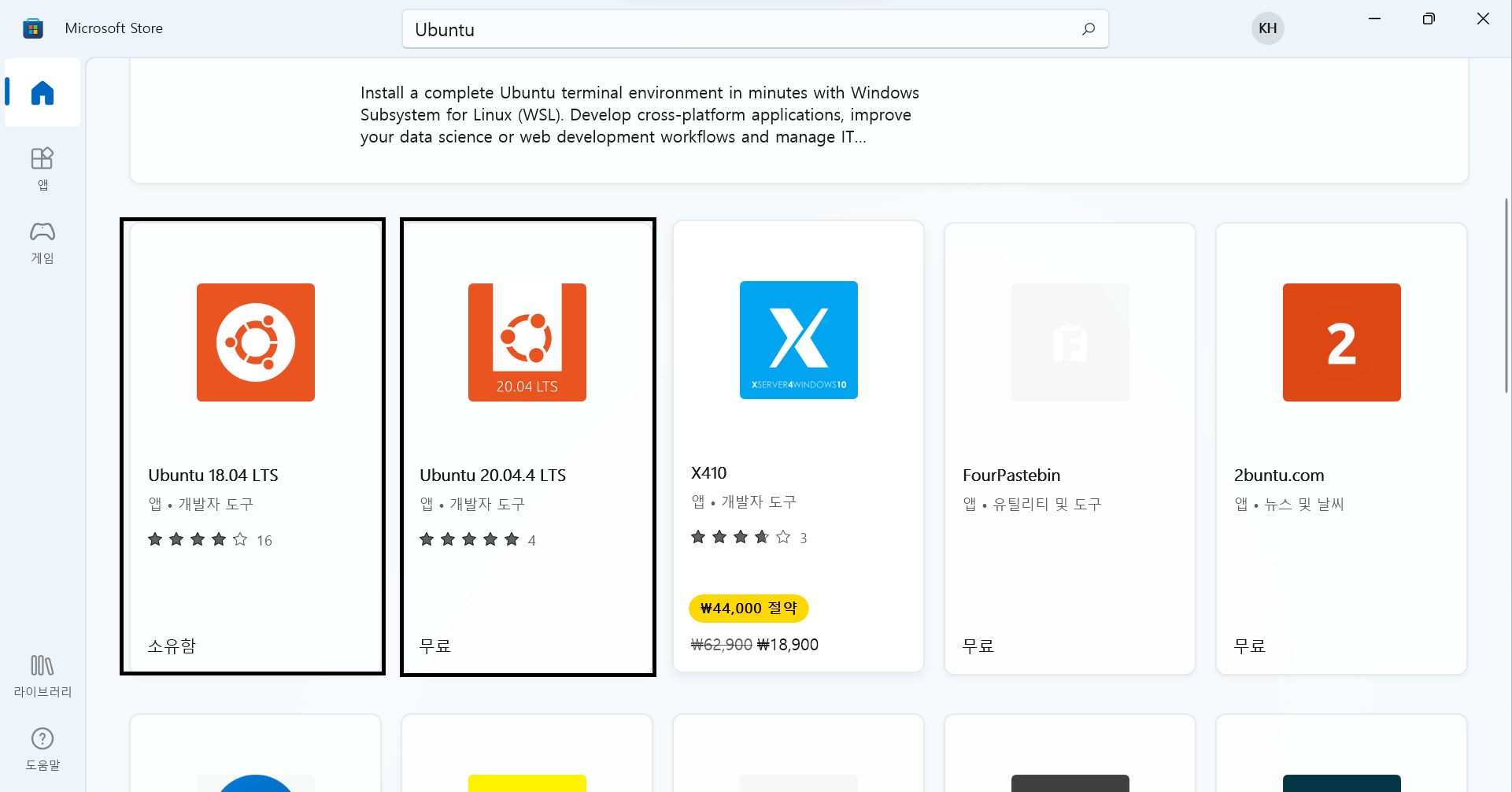Open the blue circular icon app card
Viewport: 1512px width, 792px height.
click(x=256, y=753)
